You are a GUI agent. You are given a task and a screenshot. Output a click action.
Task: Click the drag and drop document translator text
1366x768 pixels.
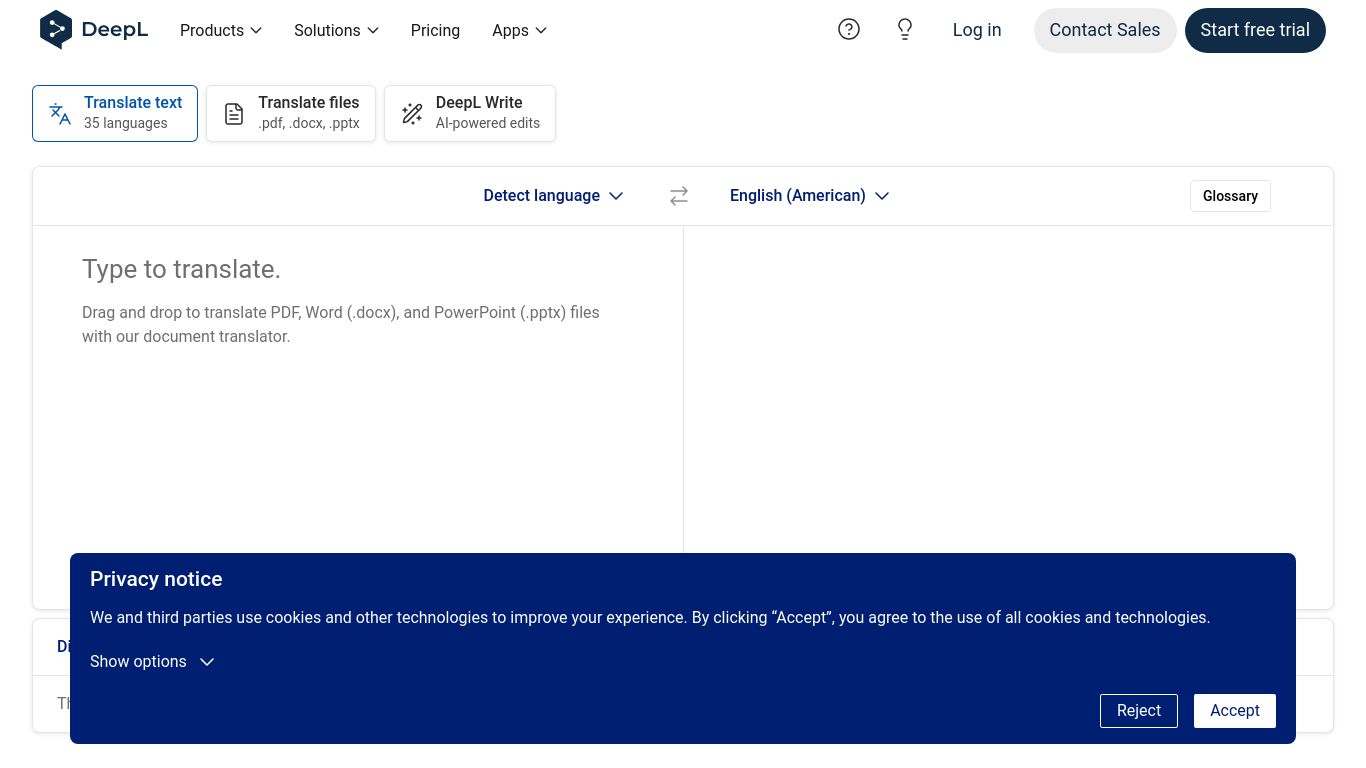pyautogui.click(x=341, y=324)
